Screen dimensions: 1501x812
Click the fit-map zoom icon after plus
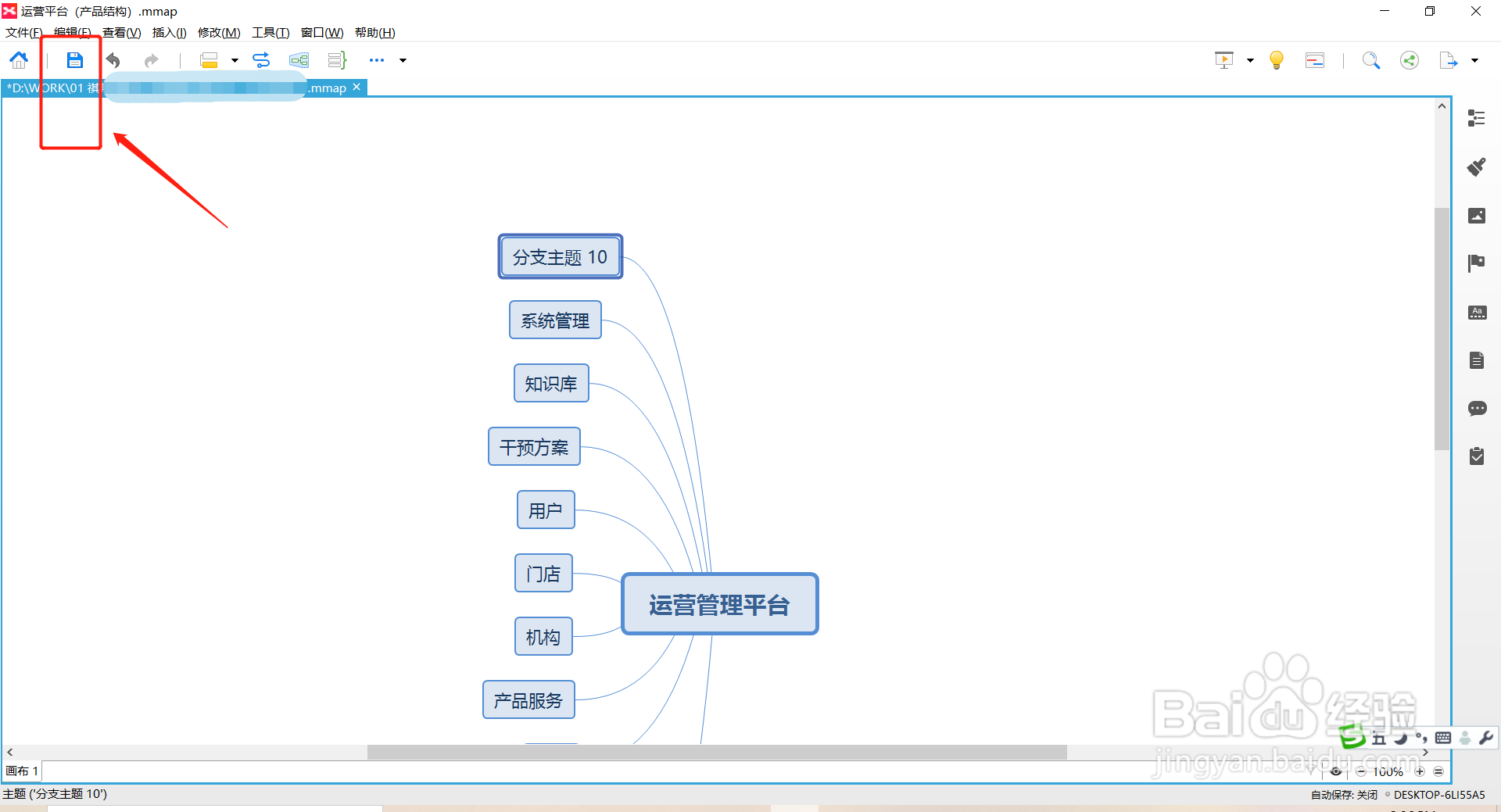pyautogui.click(x=1438, y=771)
